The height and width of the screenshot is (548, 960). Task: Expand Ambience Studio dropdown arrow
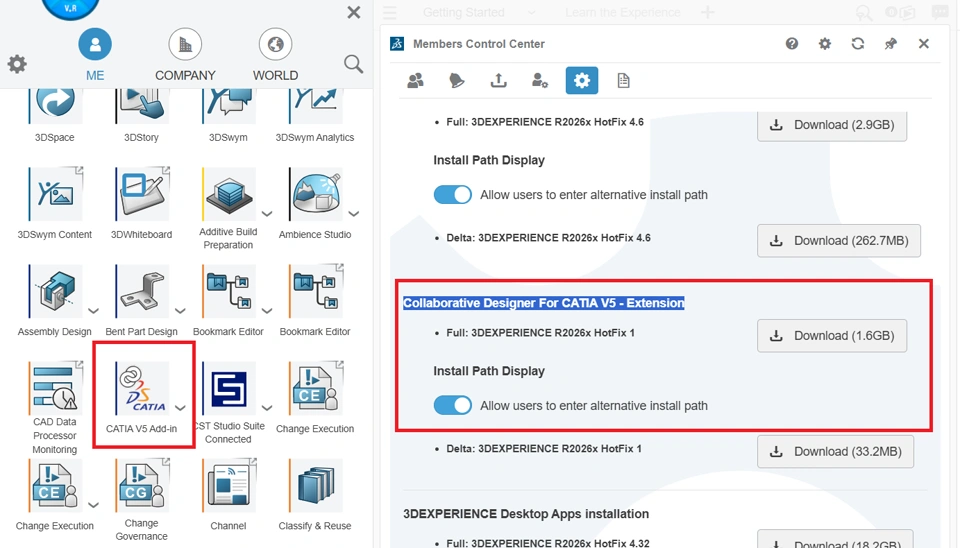[x=354, y=214]
